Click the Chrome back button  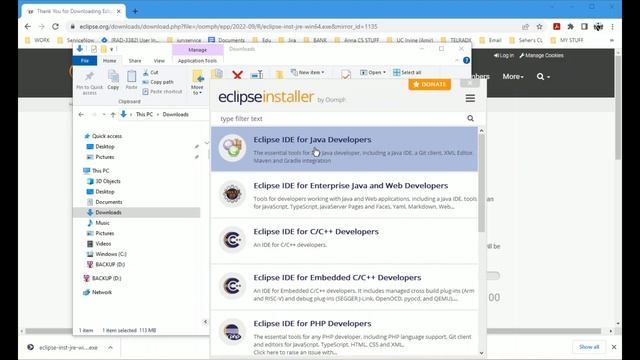(x=28, y=27)
